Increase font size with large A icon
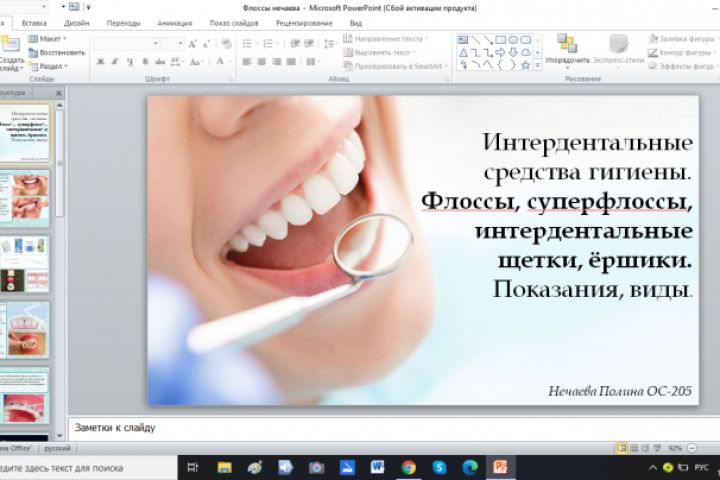The width and height of the screenshot is (720, 480). pos(192,44)
